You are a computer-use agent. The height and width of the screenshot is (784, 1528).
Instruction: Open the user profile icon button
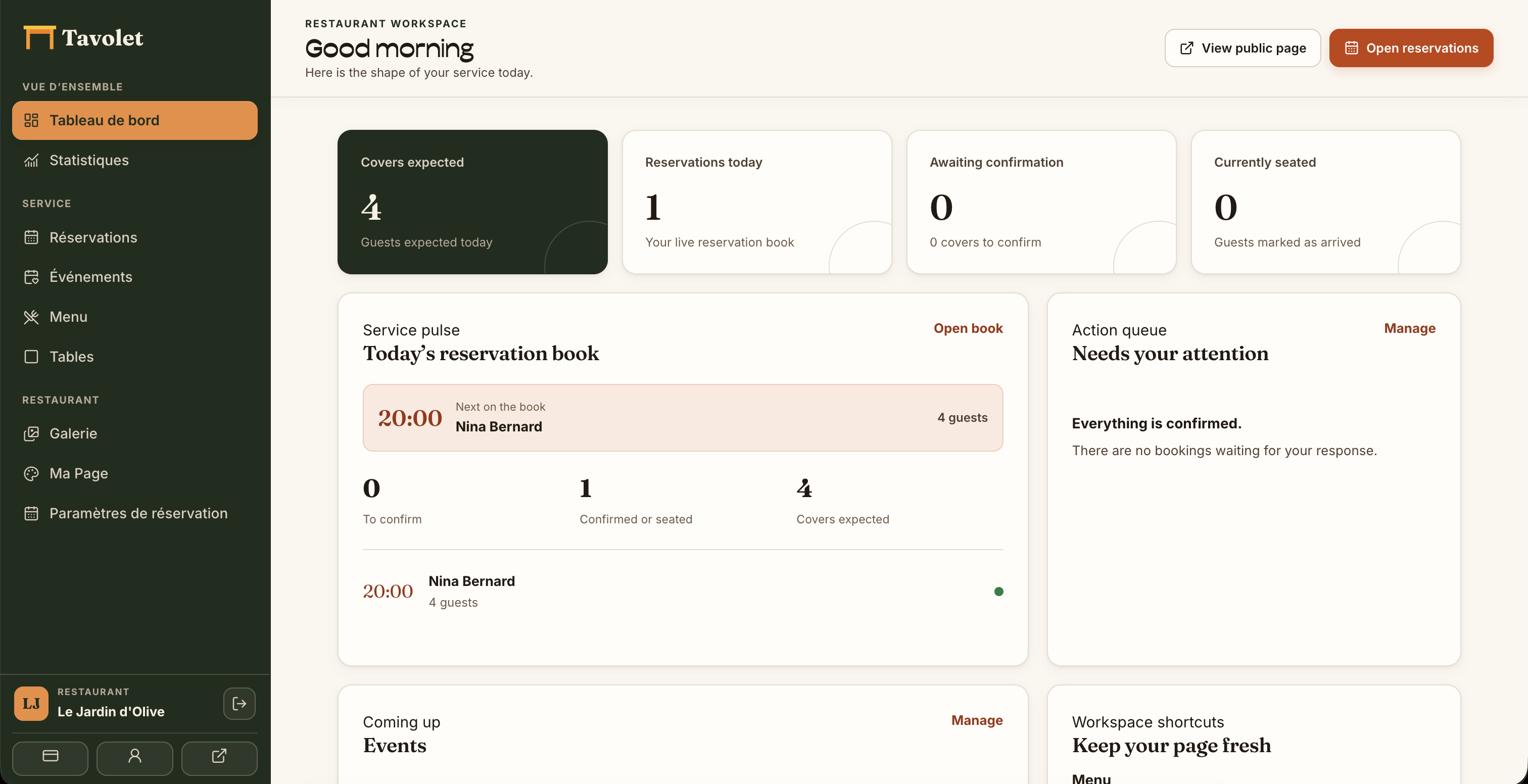pos(134,757)
